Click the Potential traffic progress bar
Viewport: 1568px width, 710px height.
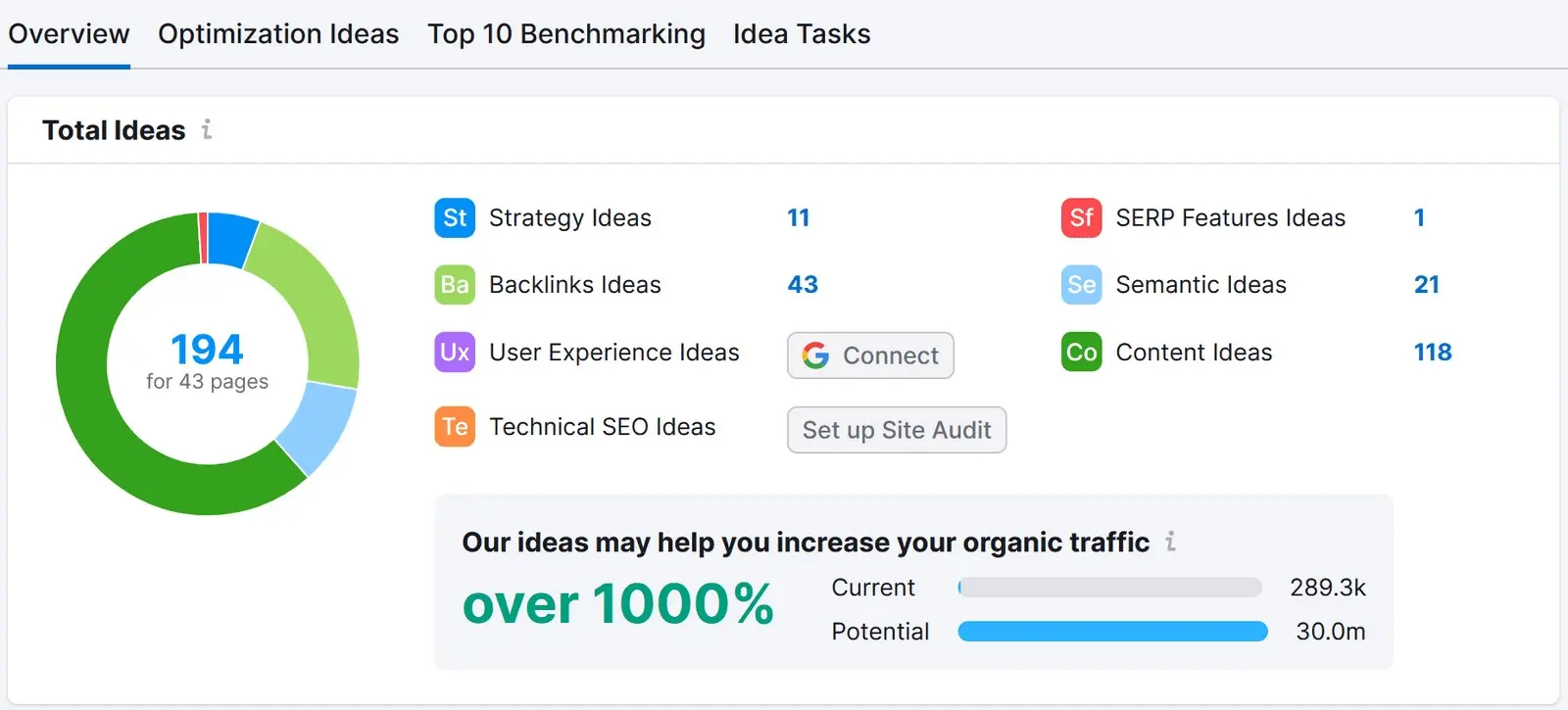click(x=1110, y=632)
